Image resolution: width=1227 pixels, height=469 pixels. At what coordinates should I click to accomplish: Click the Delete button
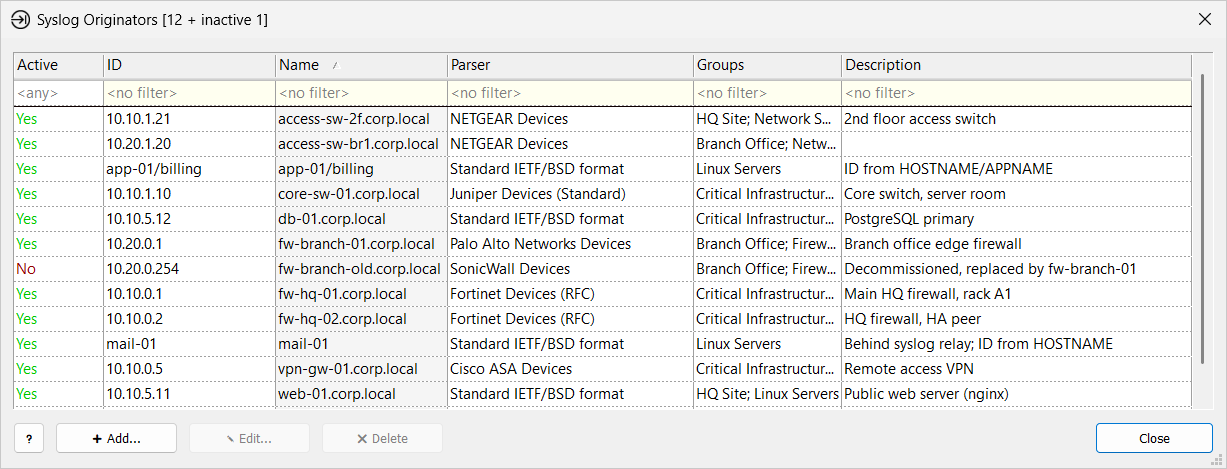(382, 438)
